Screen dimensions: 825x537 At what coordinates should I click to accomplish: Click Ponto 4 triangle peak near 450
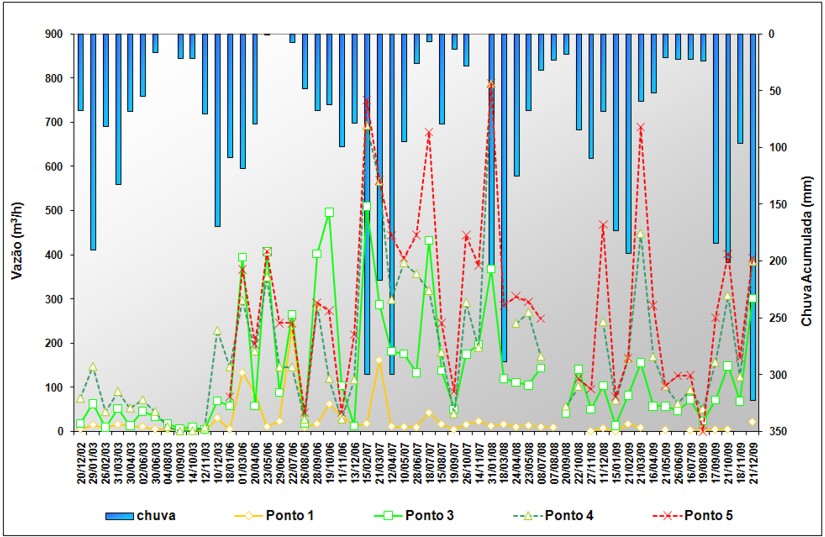(640, 234)
